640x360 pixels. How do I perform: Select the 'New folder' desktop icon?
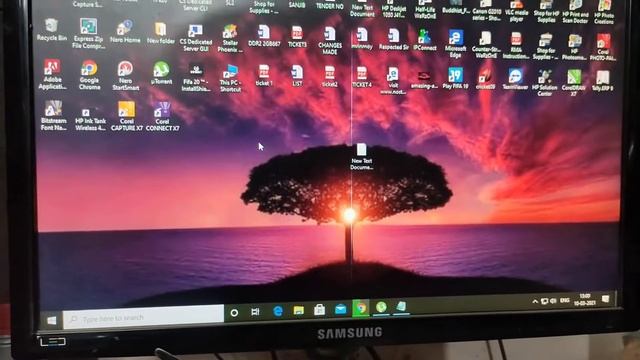[160, 33]
